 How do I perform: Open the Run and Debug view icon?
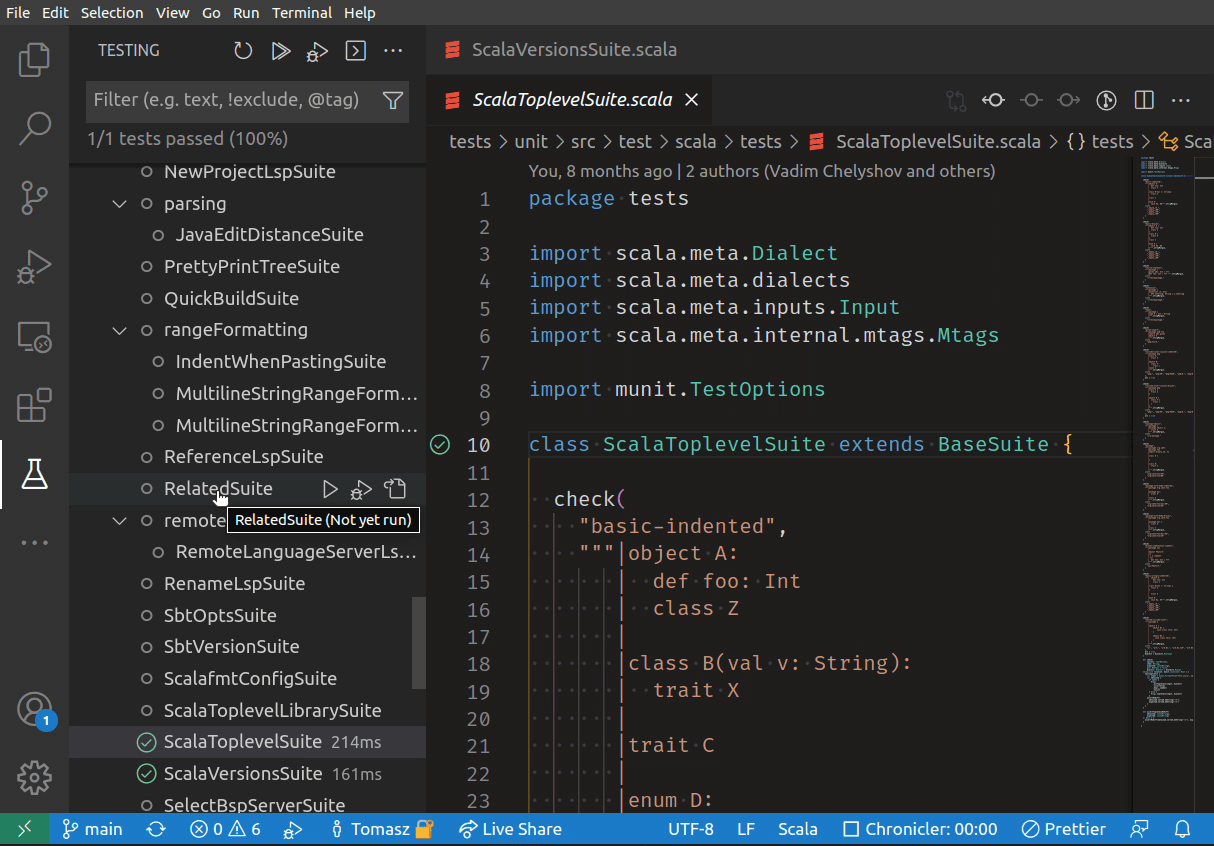pos(34,268)
